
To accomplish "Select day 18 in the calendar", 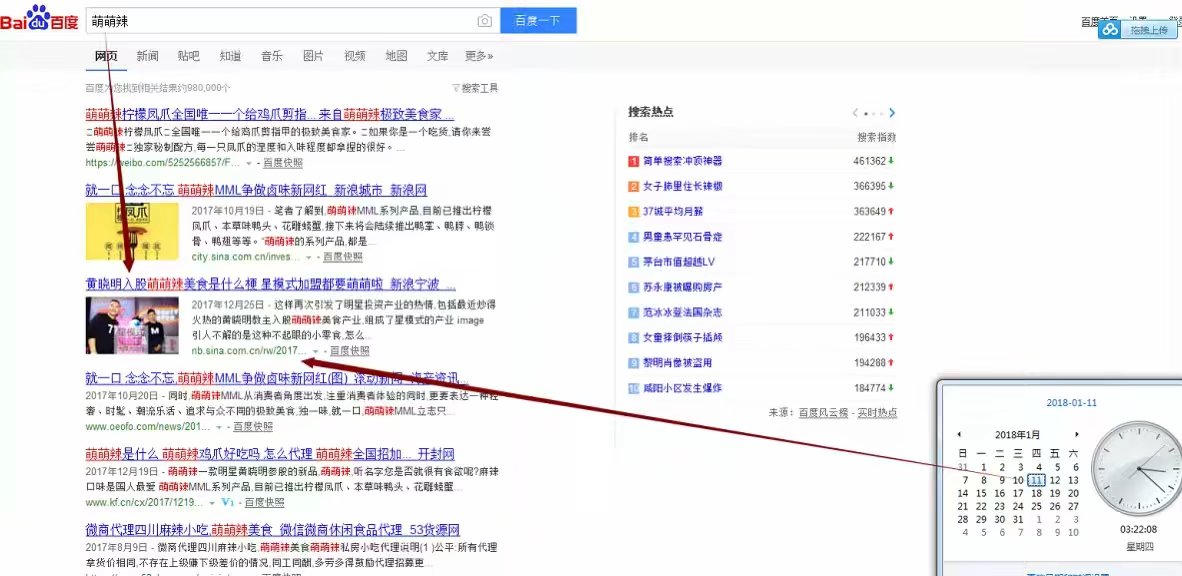I will [x=1037, y=494].
